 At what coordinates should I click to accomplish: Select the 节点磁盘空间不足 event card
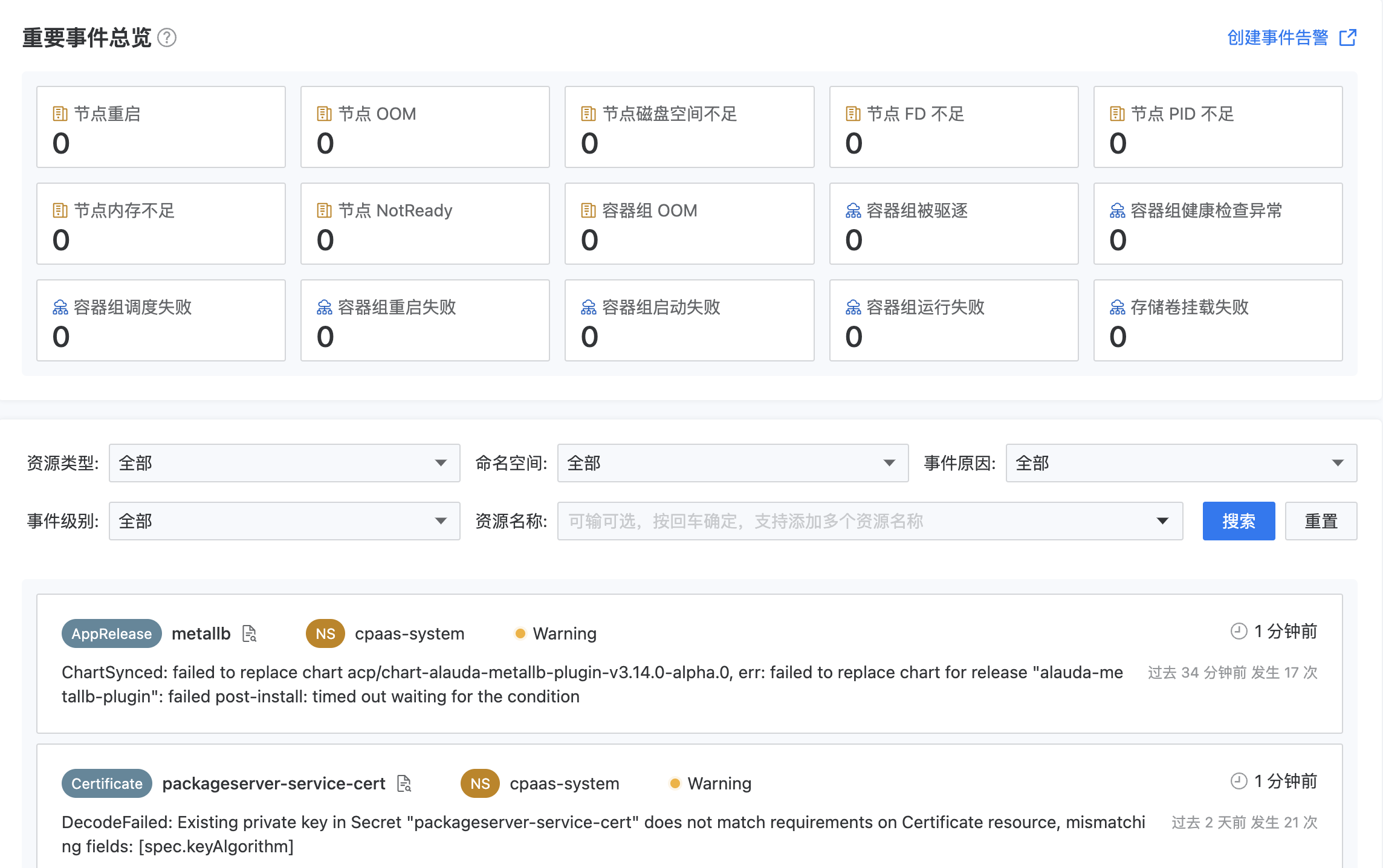point(689,127)
